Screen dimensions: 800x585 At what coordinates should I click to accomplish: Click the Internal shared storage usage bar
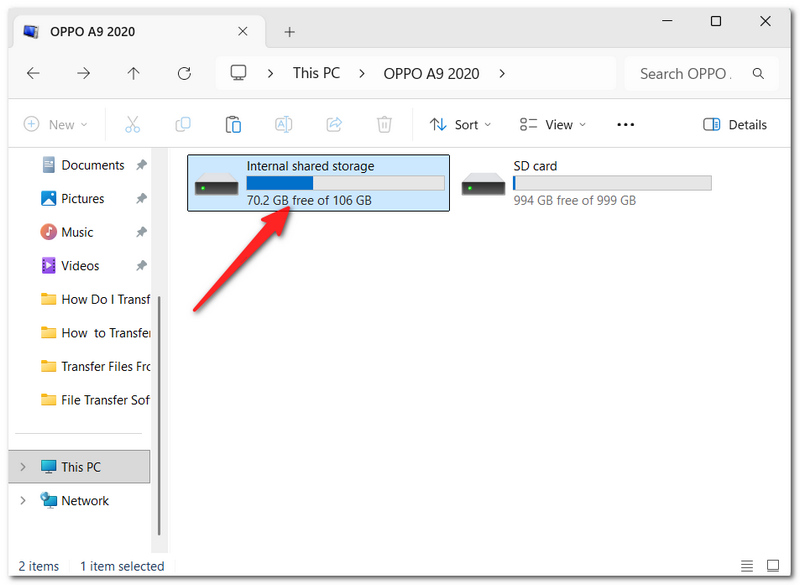345,183
